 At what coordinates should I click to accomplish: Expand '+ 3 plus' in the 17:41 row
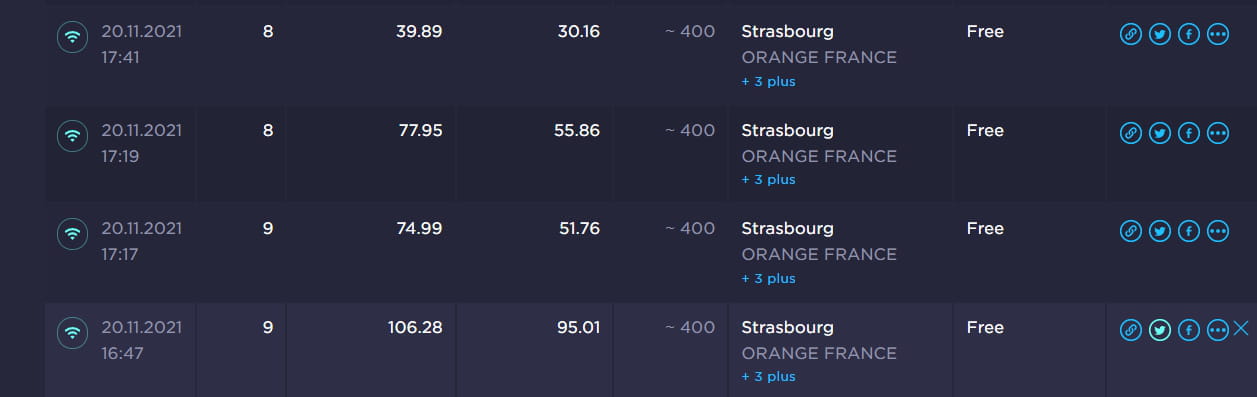point(768,81)
